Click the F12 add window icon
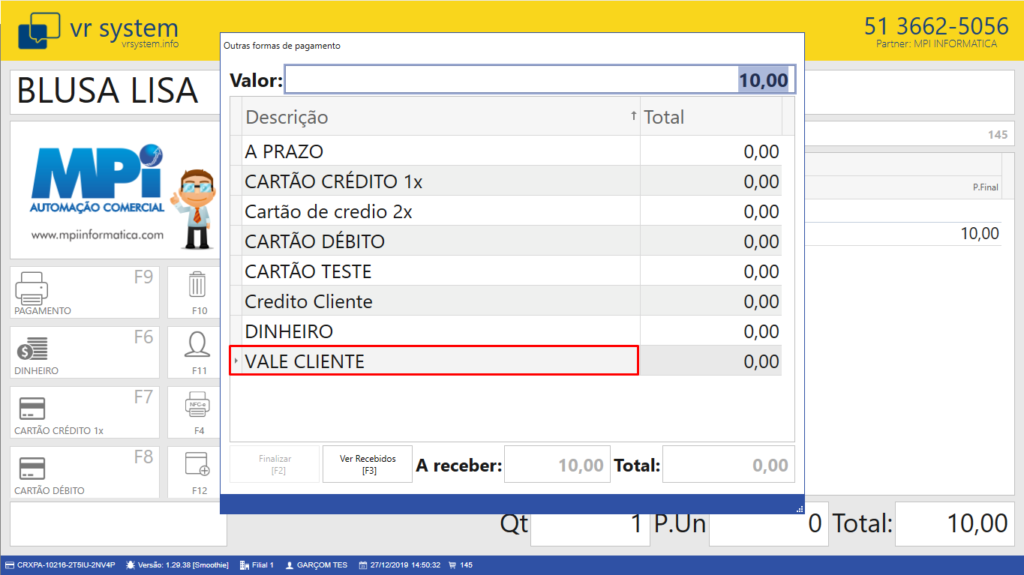The height and width of the screenshot is (575, 1024). [x=197, y=466]
